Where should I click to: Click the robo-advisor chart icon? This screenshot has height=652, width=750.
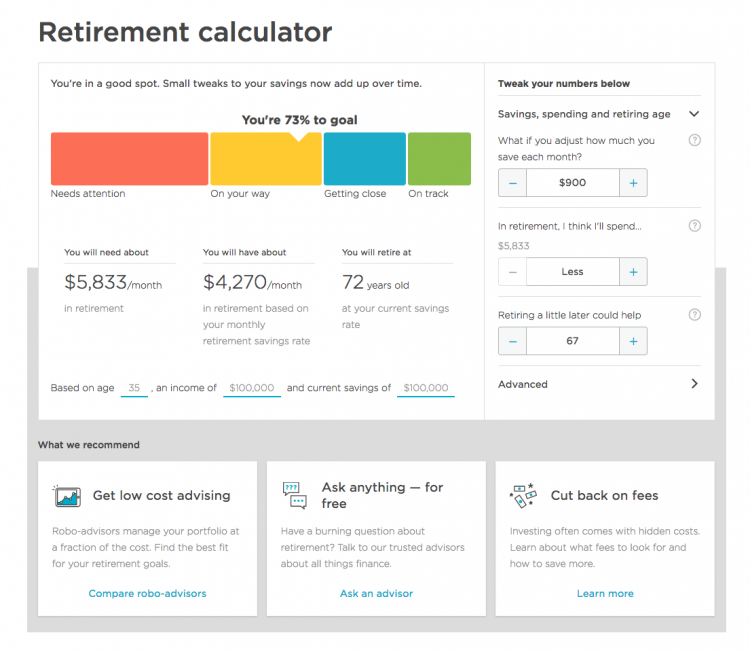(x=67, y=496)
